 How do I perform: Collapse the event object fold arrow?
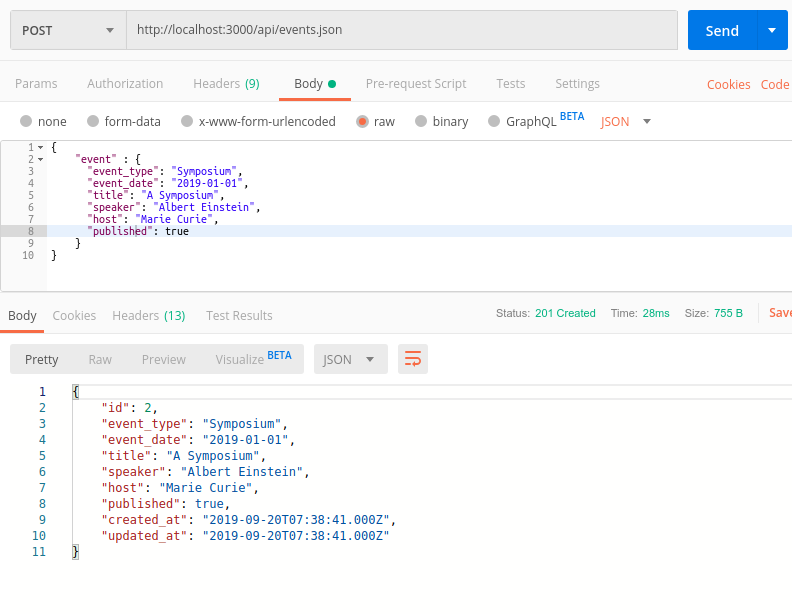40,159
